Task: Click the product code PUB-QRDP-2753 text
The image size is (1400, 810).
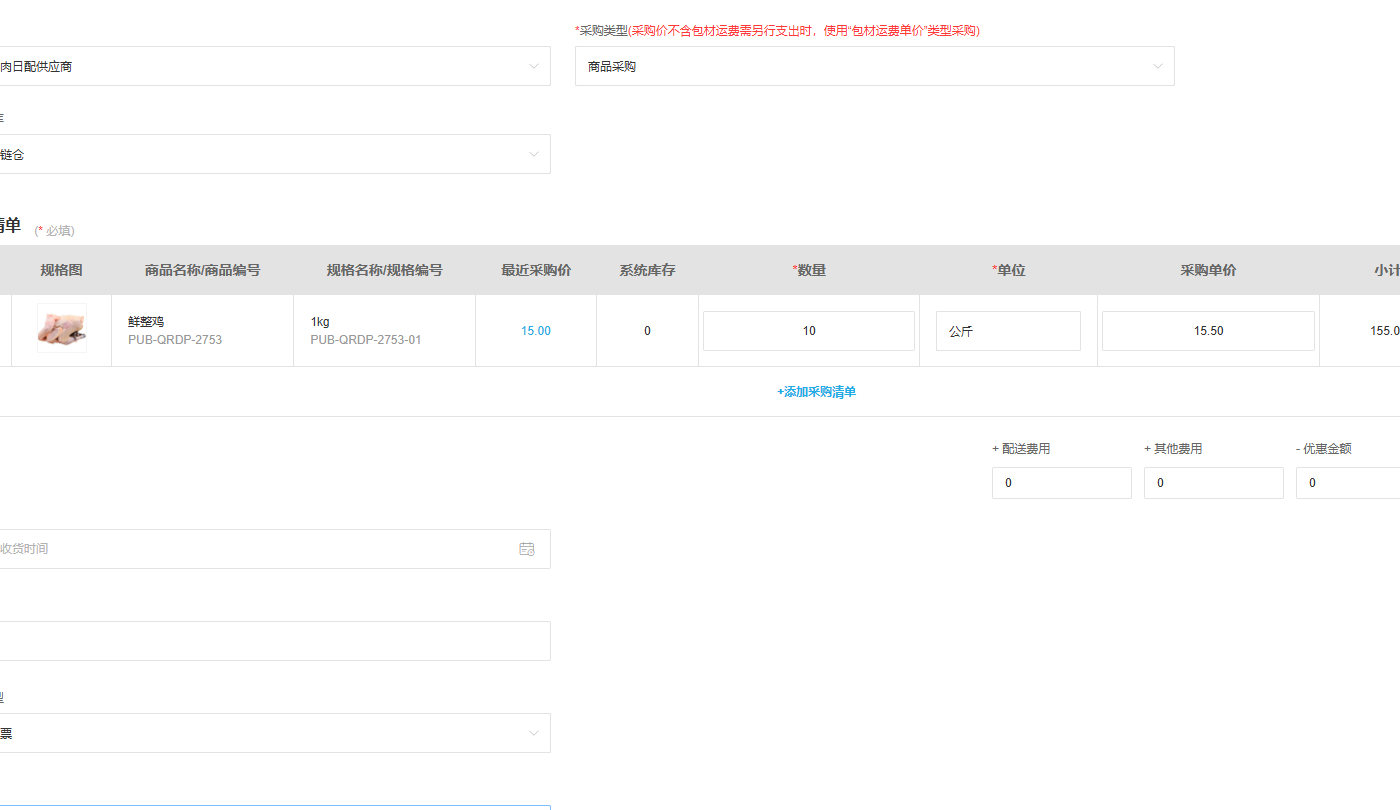Action: point(175,340)
